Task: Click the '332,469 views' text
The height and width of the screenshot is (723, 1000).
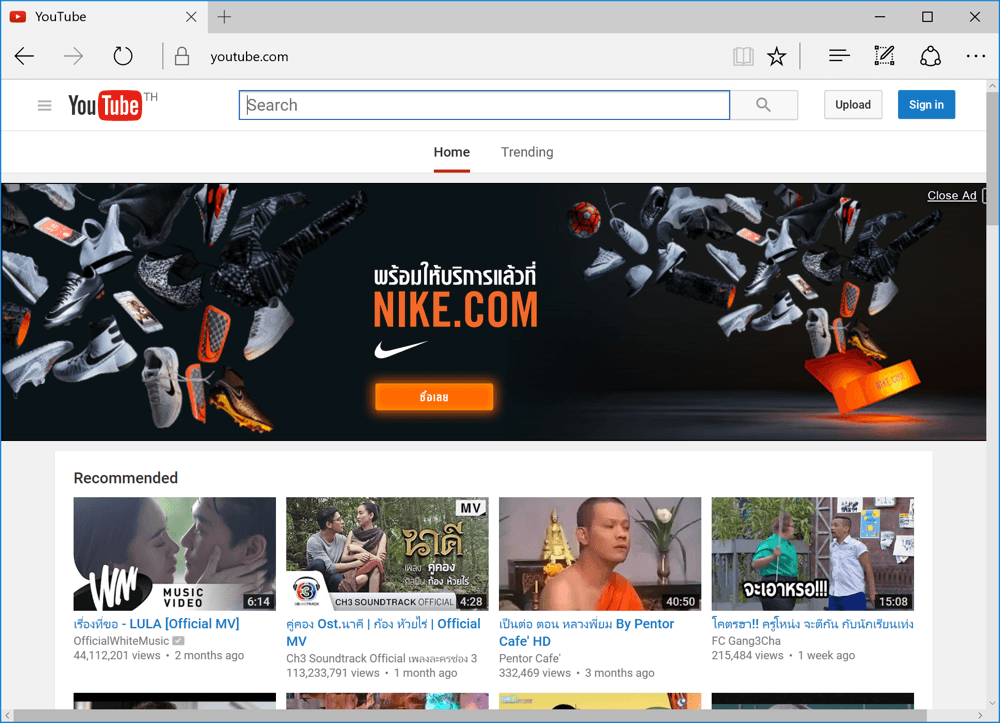Action: coord(534,673)
